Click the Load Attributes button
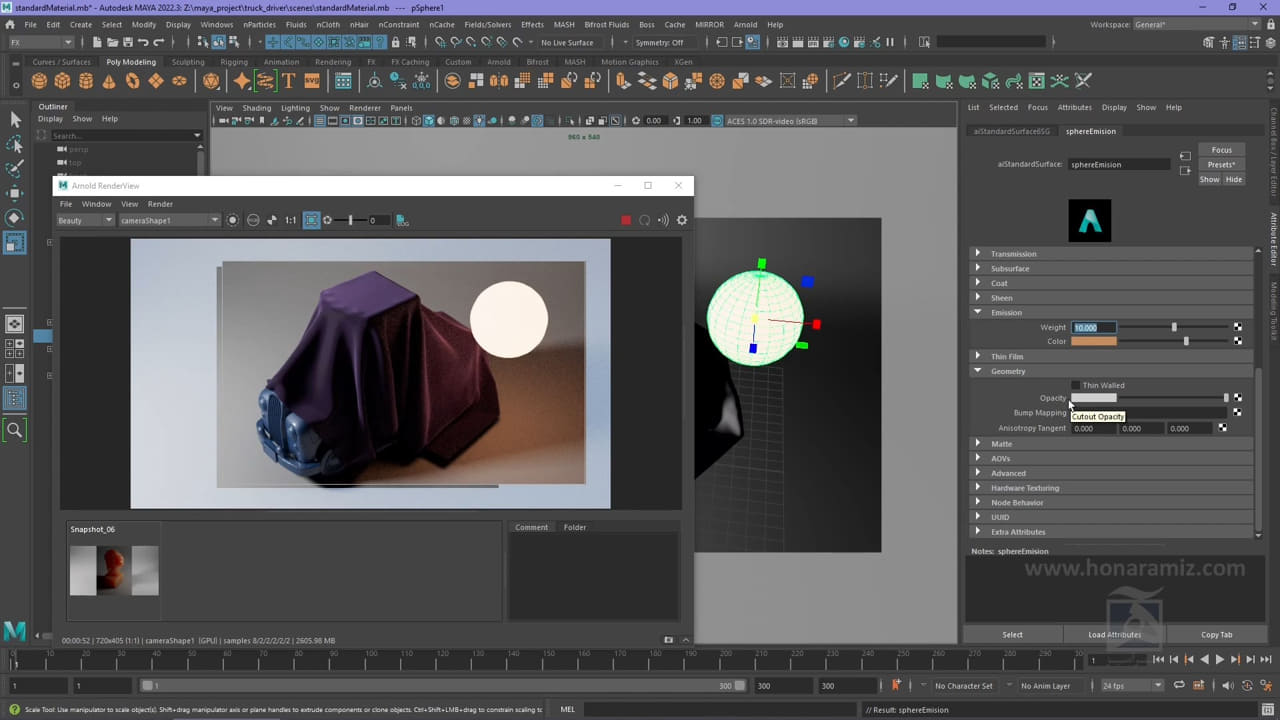Image resolution: width=1280 pixels, height=720 pixels. 1114,634
